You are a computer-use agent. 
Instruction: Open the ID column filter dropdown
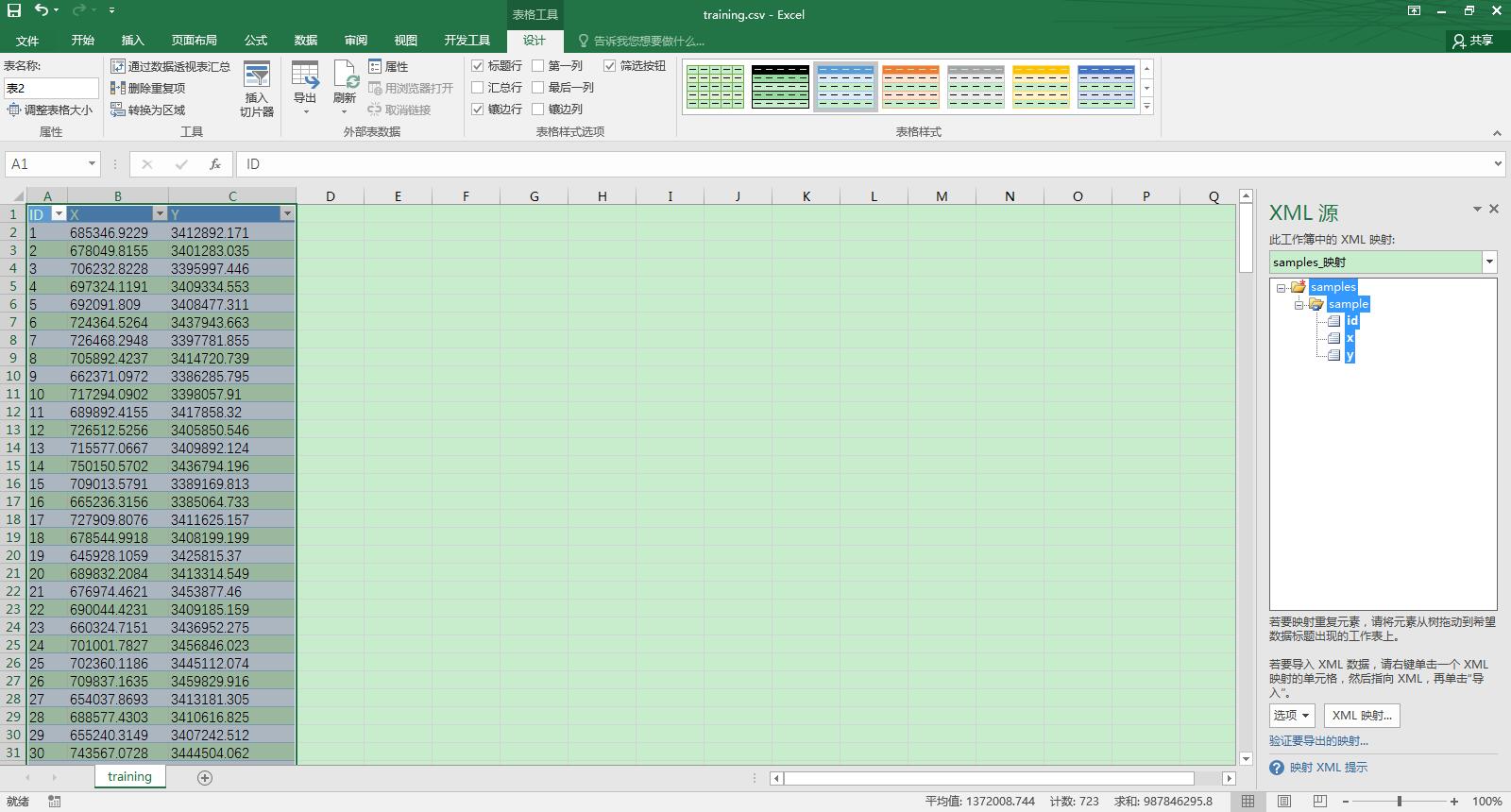(x=59, y=214)
